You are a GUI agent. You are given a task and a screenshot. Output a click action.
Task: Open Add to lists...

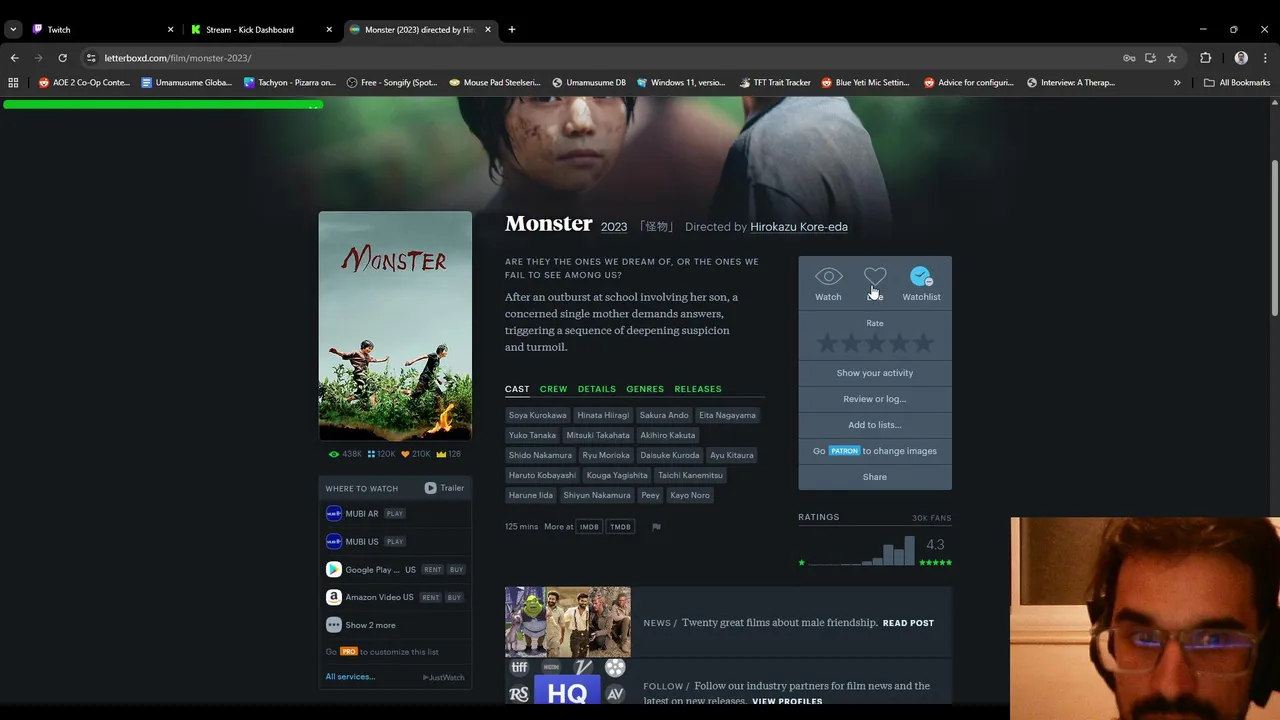(x=875, y=425)
